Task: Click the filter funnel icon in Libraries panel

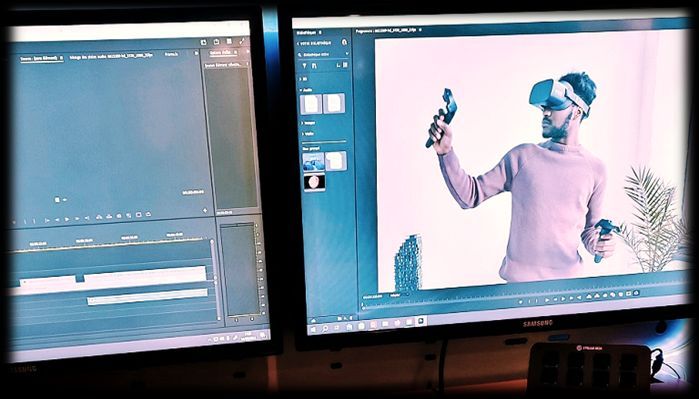Action: pos(305,66)
